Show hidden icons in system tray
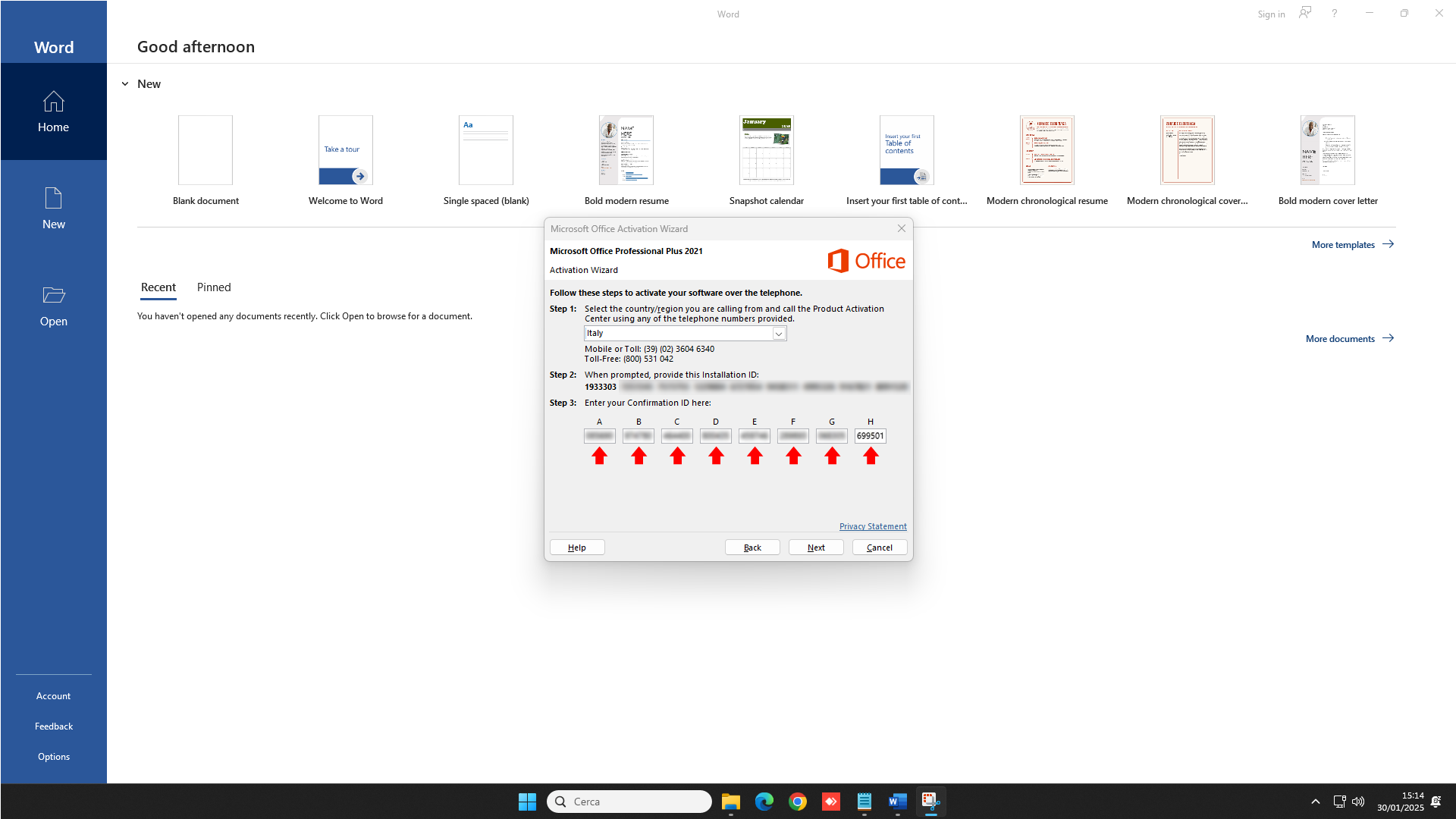This screenshot has width=1456, height=819. coord(1316,802)
